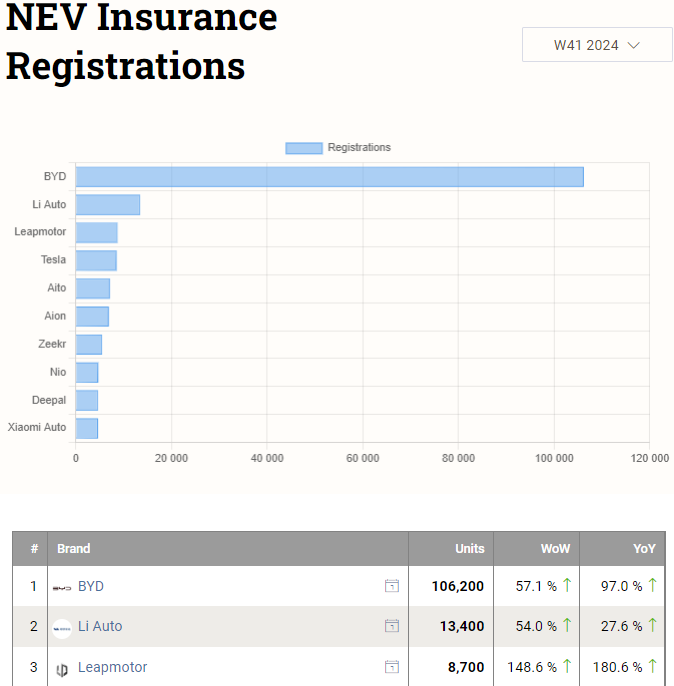Screen dimensions: 674x686
Task: Click the 97.0 % YoY value
Action: pos(622,586)
